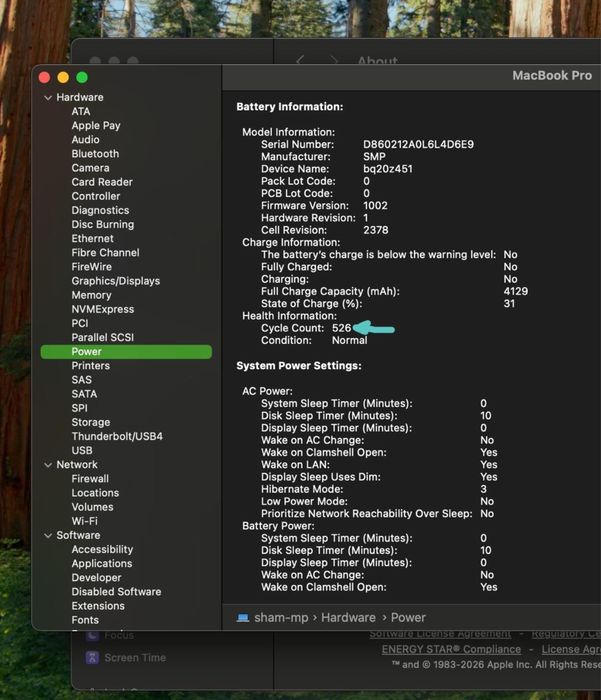Open Applications under Software
Image resolution: width=601 pixels, height=700 pixels.
pyautogui.click(x=102, y=563)
